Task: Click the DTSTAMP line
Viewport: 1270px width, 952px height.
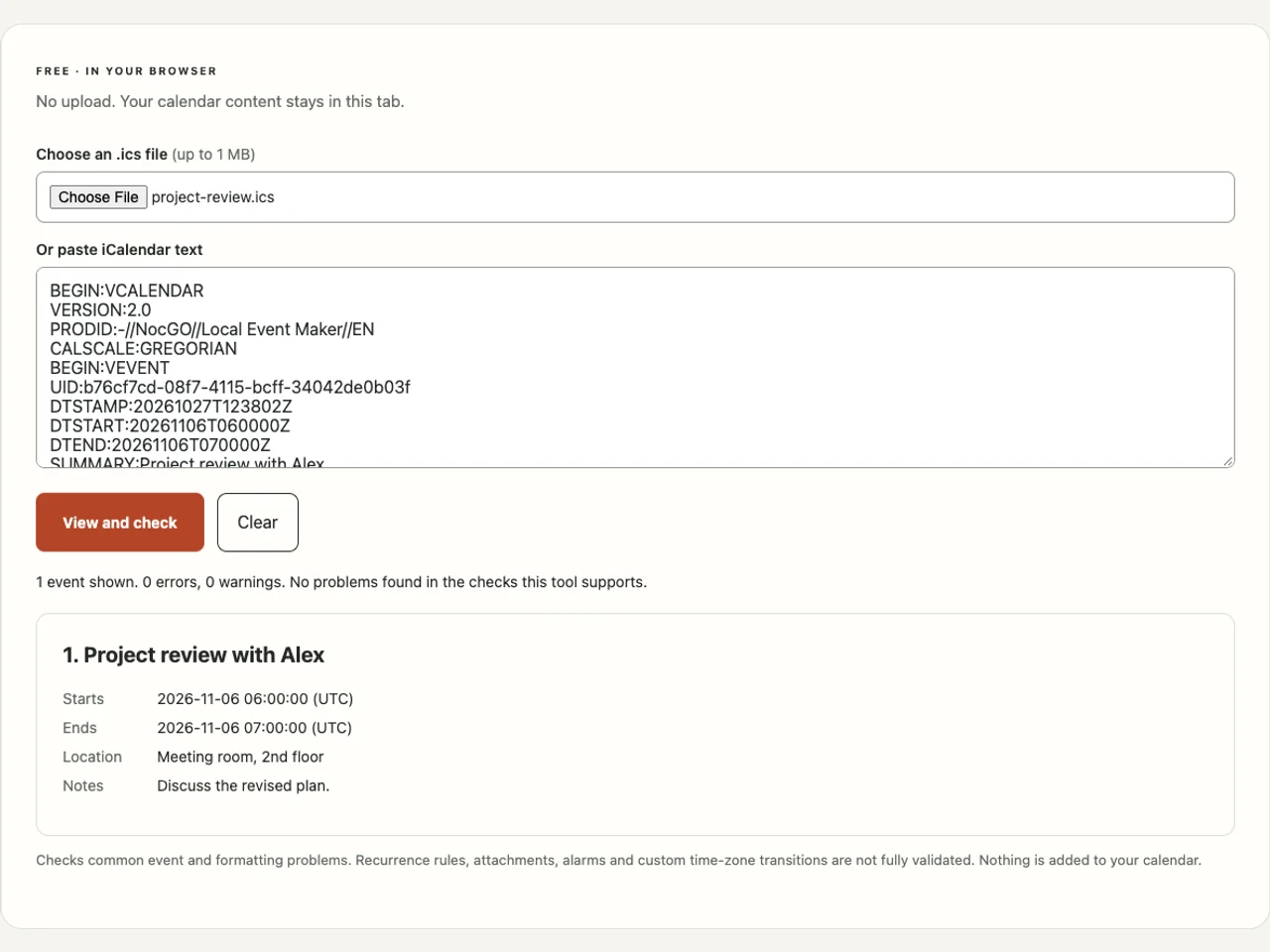Action: tap(171, 407)
